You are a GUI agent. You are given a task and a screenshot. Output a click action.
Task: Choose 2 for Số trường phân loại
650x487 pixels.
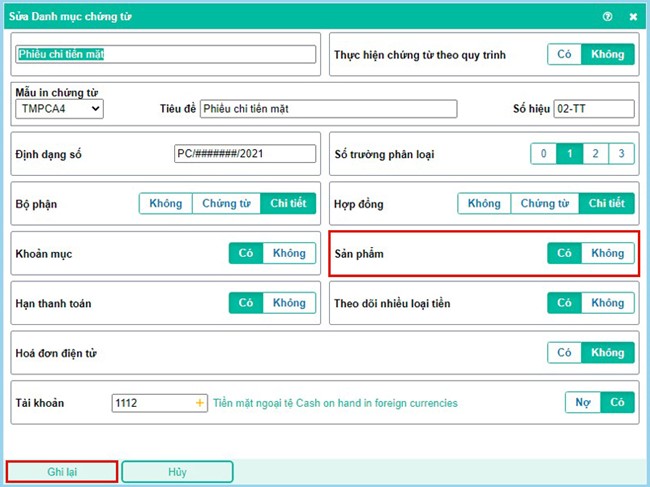pyautogui.click(x=595, y=154)
